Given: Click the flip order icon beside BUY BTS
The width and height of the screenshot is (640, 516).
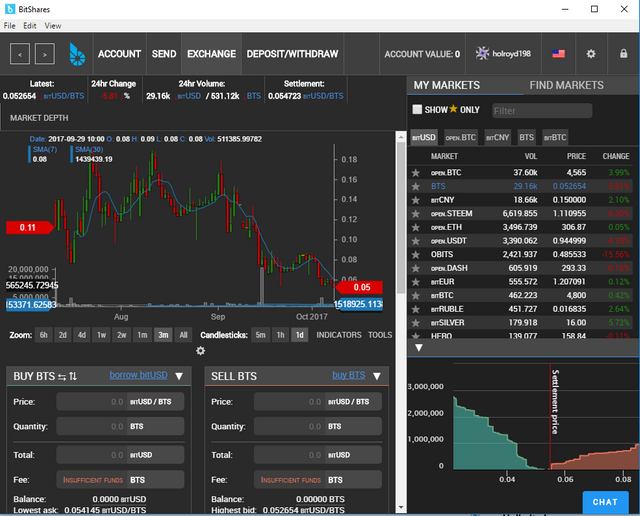Looking at the screenshot, I should click(x=73, y=376).
